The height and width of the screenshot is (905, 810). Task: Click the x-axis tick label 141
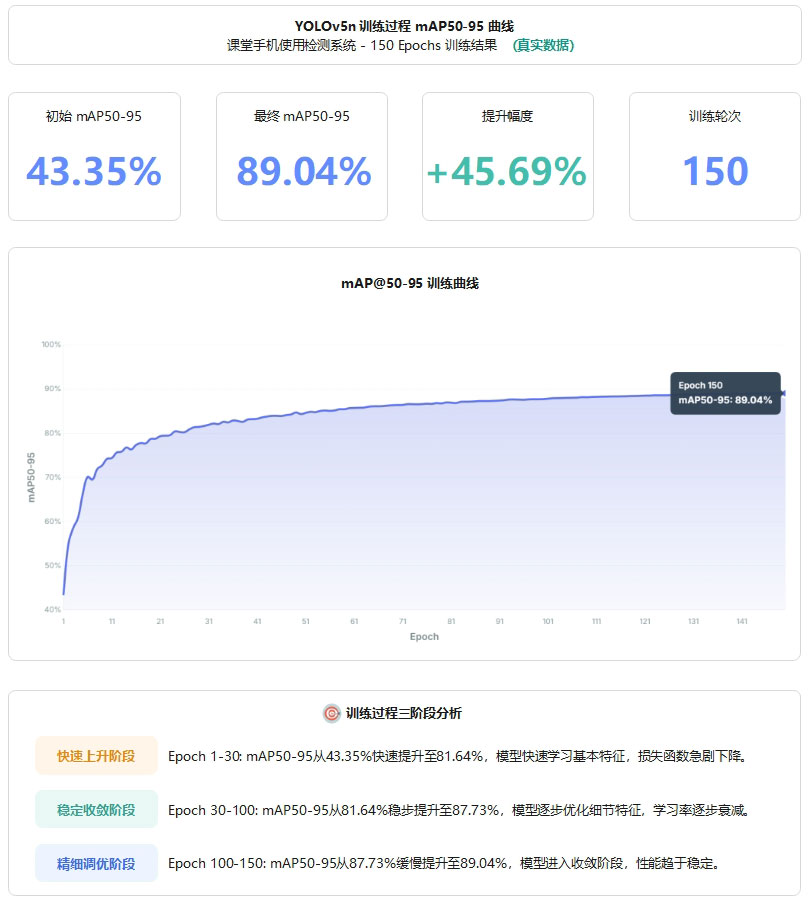tap(742, 622)
